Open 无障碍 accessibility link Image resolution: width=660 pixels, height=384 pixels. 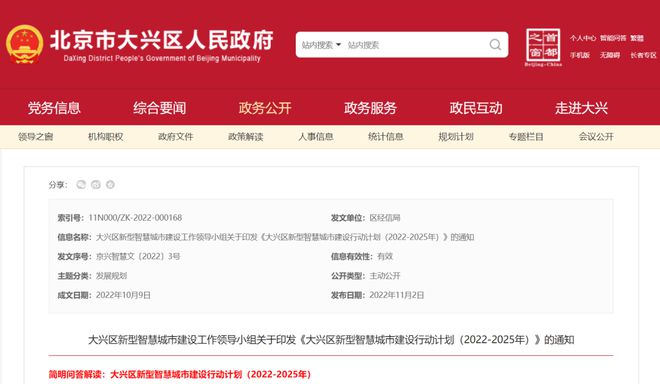click(610, 55)
